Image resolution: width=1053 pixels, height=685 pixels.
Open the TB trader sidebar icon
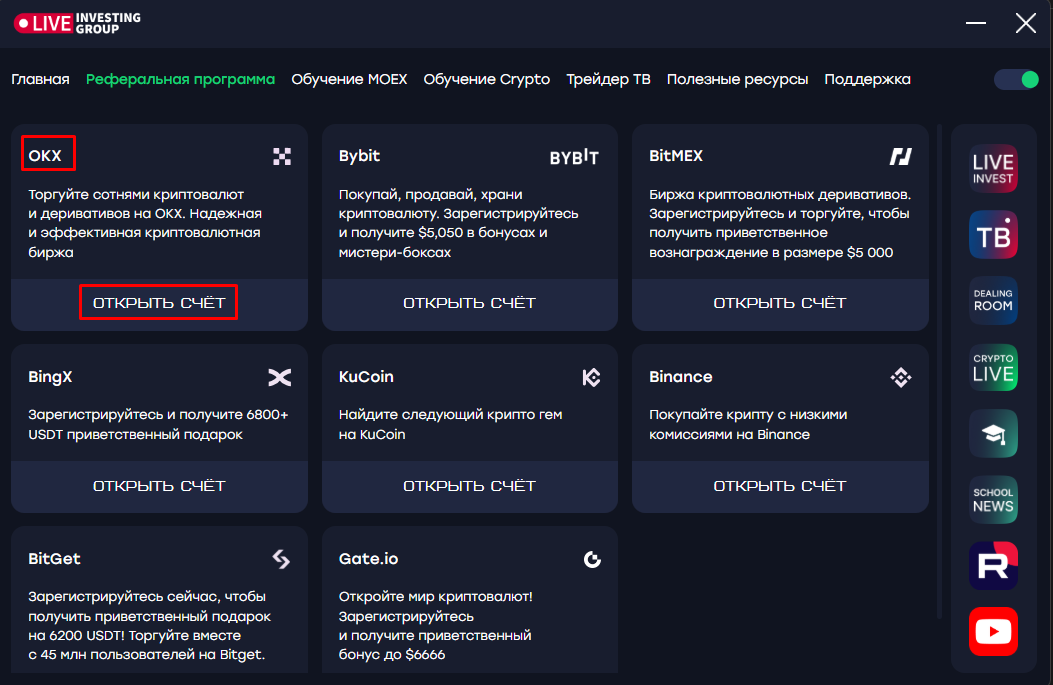tap(993, 235)
